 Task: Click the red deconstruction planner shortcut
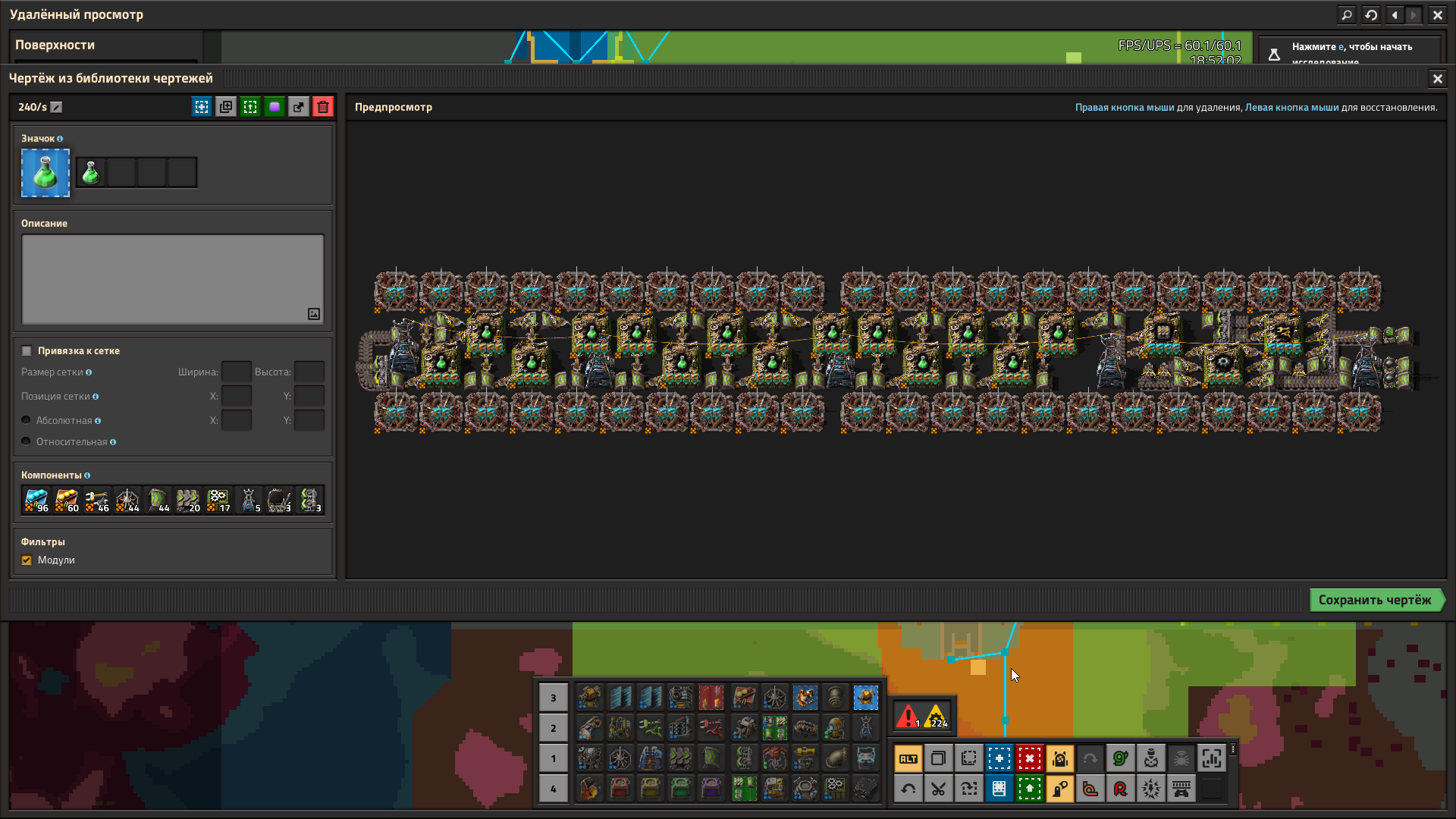pos(1029,758)
